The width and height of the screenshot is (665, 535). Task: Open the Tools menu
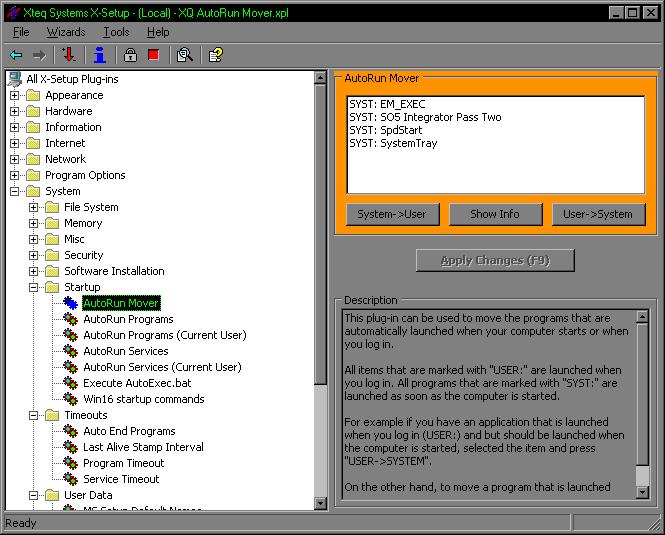tap(116, 32)
